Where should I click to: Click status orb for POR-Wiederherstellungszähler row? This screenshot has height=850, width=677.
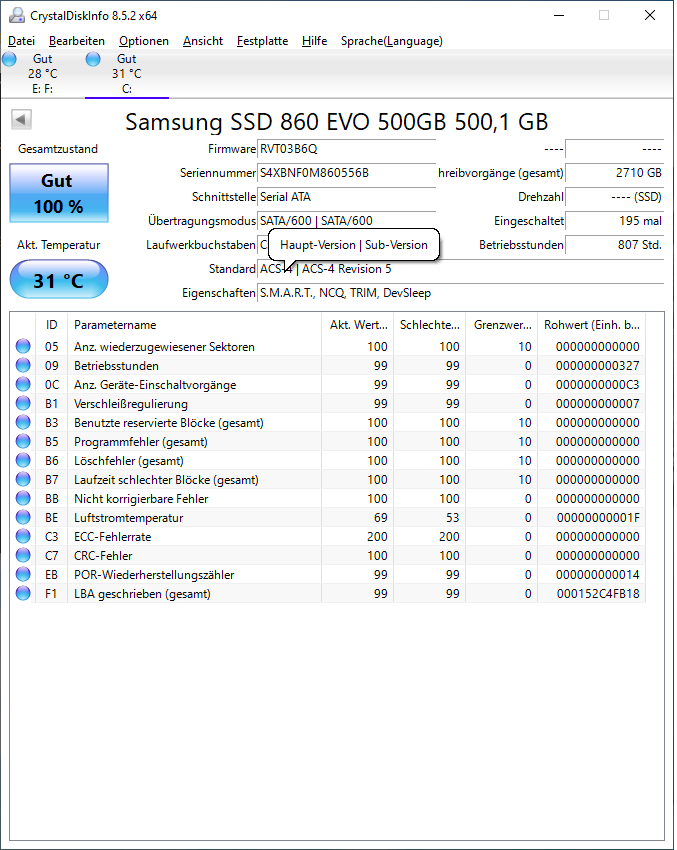click(23, 574)
